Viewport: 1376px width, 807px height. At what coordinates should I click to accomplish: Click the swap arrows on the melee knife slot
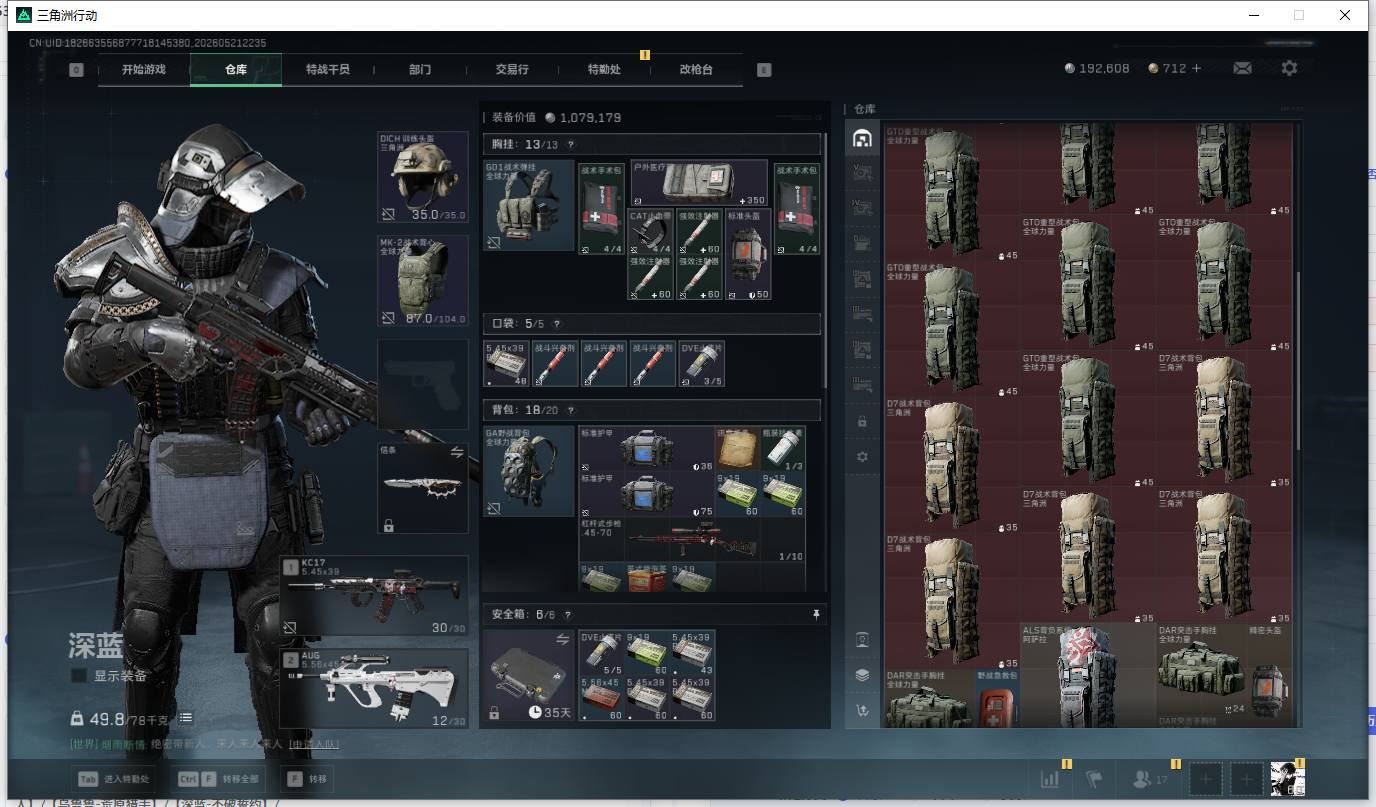point(457,452)
